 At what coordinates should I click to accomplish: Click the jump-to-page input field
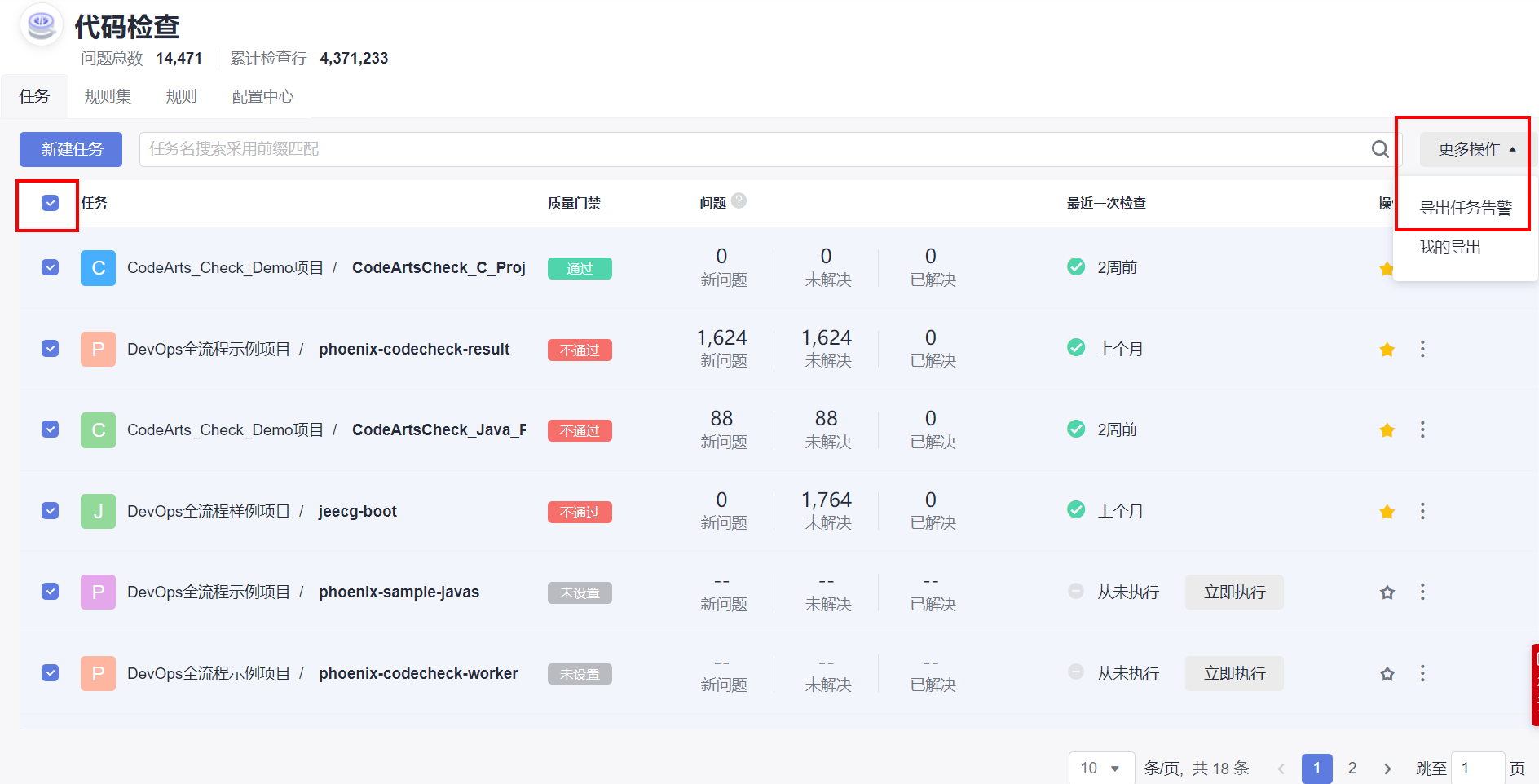(x=1478, y=769)
